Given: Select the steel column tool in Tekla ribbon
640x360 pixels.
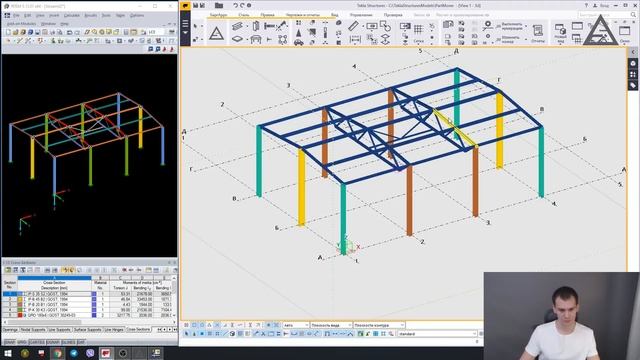Looking at the screenshot, I should click(x=256, y=26).
